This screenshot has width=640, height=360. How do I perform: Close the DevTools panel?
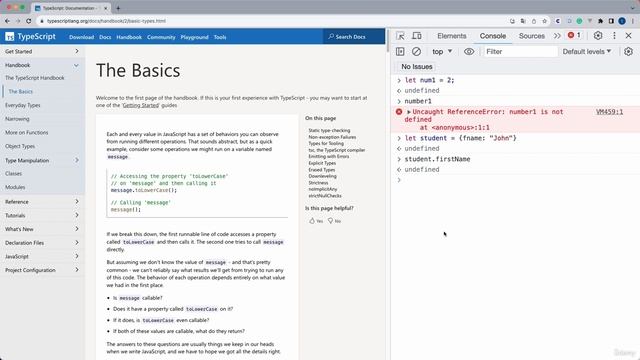pos(629,36)
